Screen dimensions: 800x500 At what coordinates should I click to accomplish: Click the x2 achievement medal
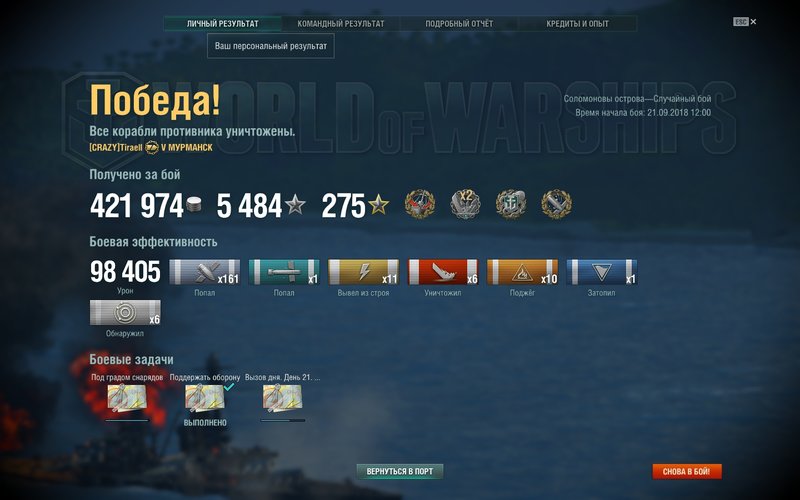pyautogui.click(x=465, y=204)
